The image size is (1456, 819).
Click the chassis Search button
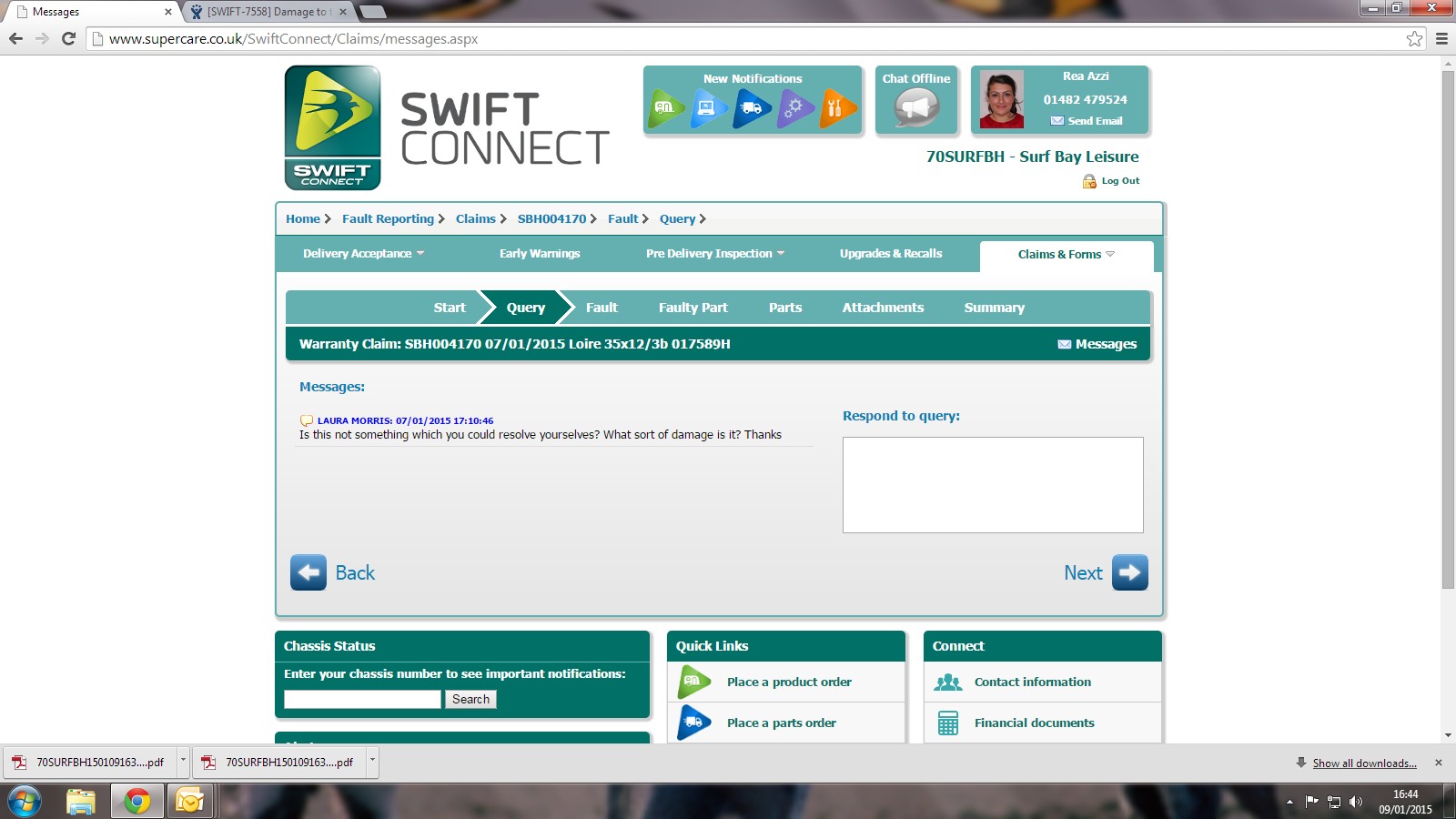[x=470, y=699]
